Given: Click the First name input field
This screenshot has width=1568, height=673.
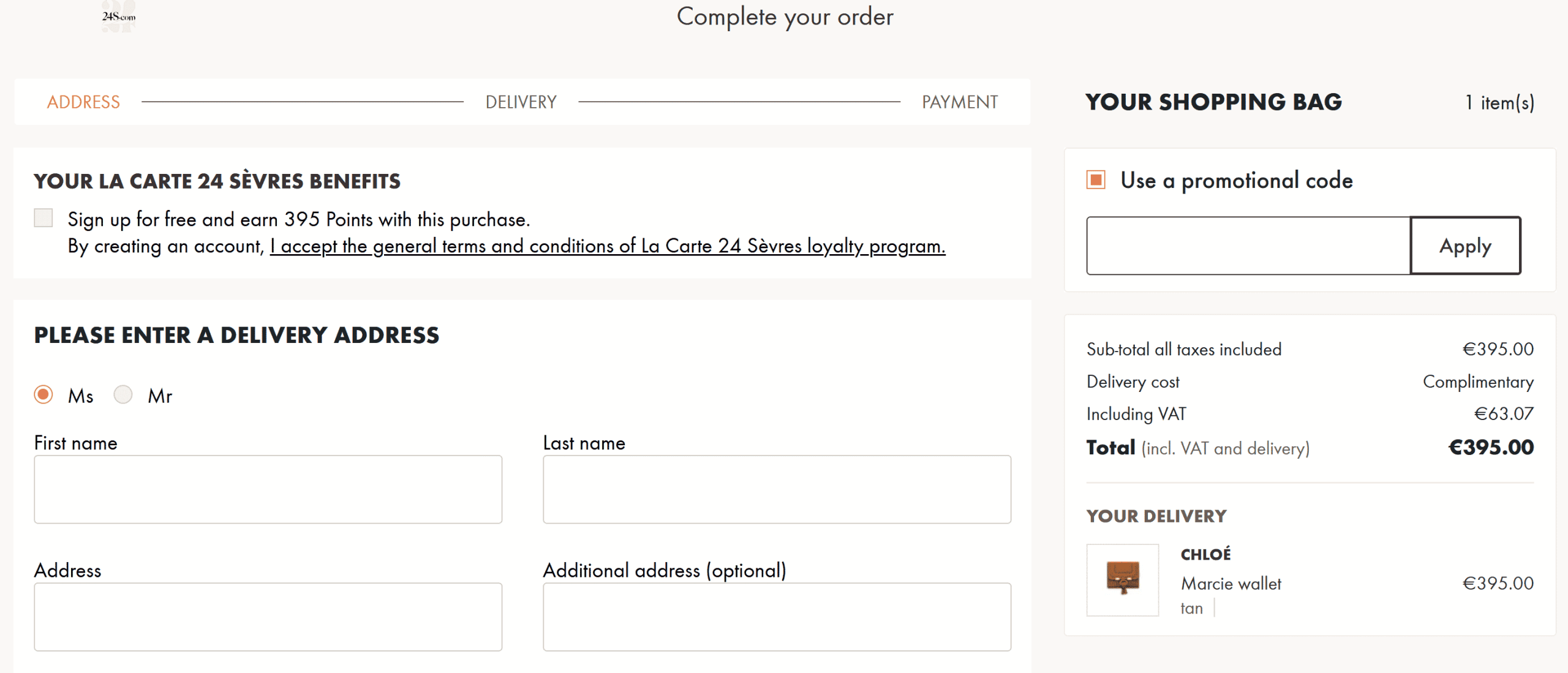Looking at the screenshot, I should tap(268, 489).
